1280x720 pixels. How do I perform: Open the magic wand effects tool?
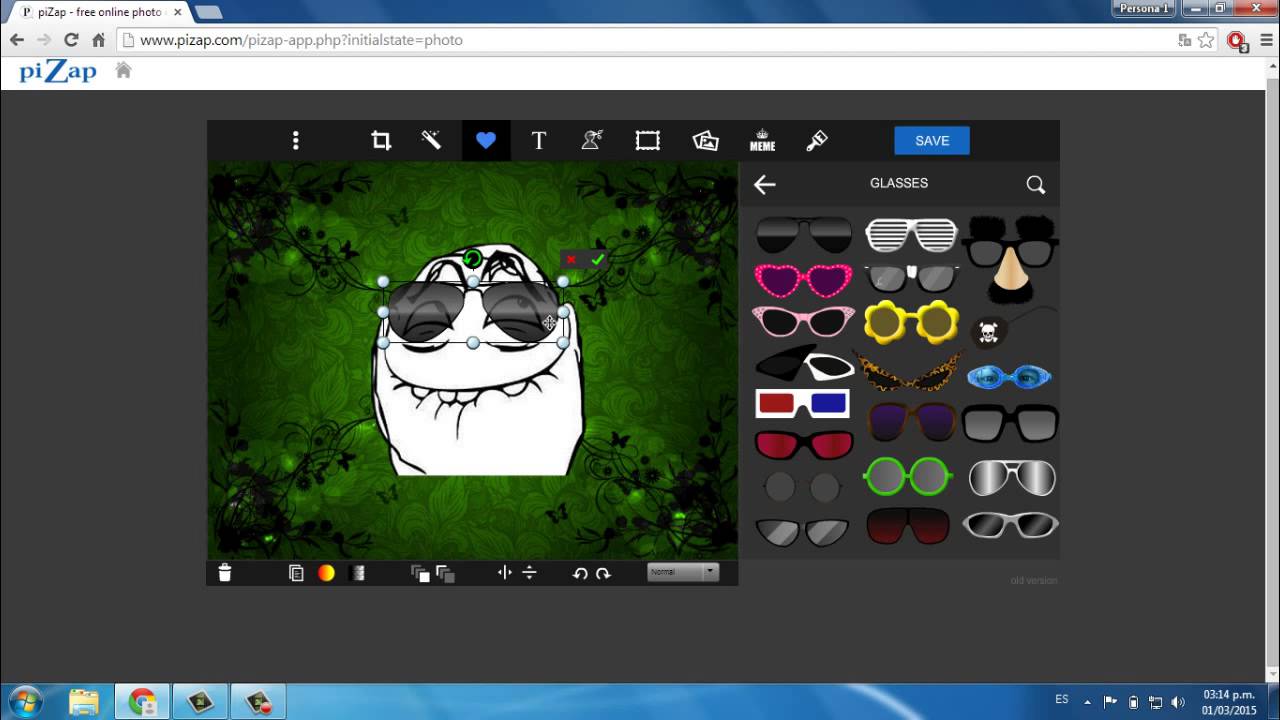[x=431, y=141]
